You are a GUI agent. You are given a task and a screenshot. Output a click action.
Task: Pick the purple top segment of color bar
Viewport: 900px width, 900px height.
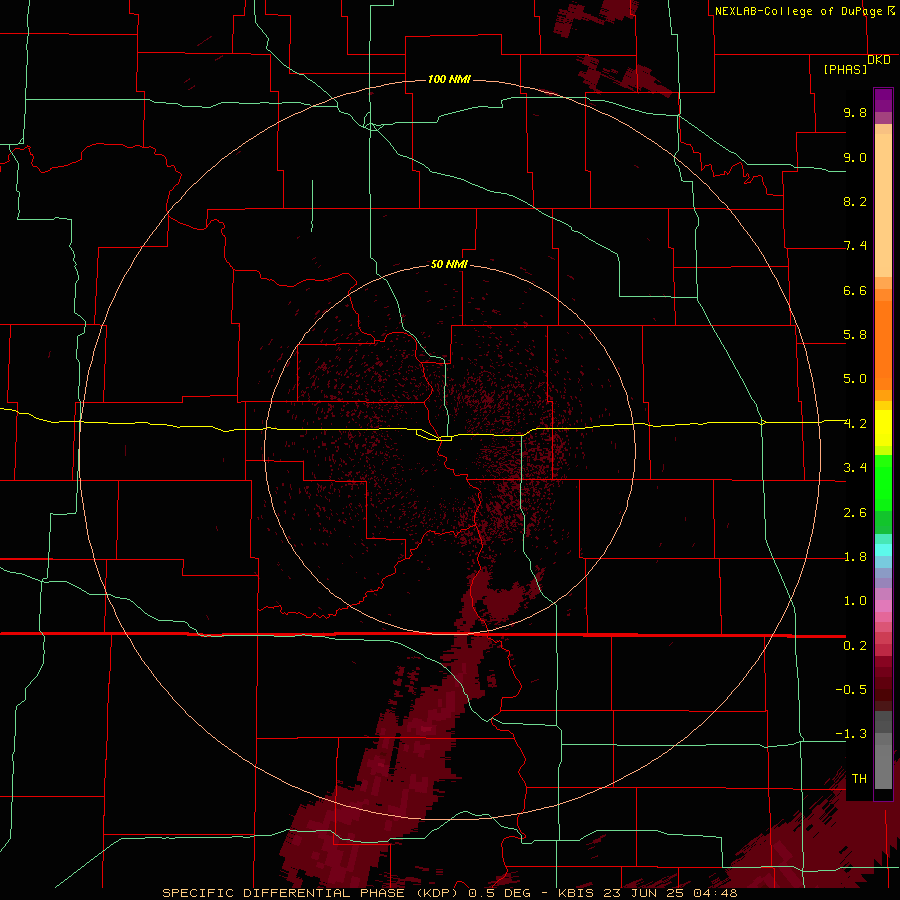[883, 100]
